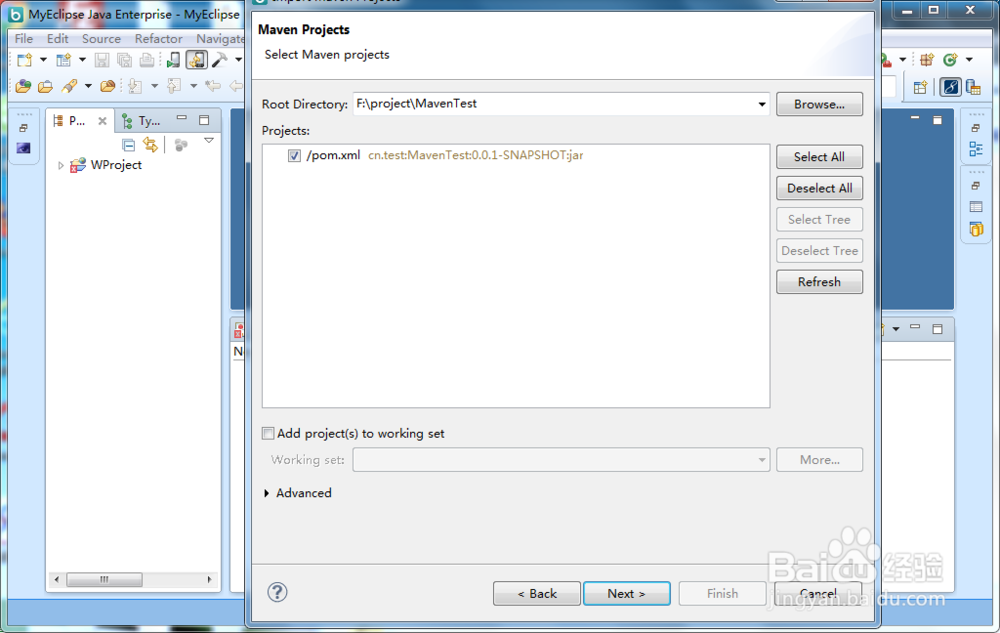Viewport: 1000px width, 633px height.
Task: Open dropdown arrow beside the hammer icon
Action: [238, 60]
